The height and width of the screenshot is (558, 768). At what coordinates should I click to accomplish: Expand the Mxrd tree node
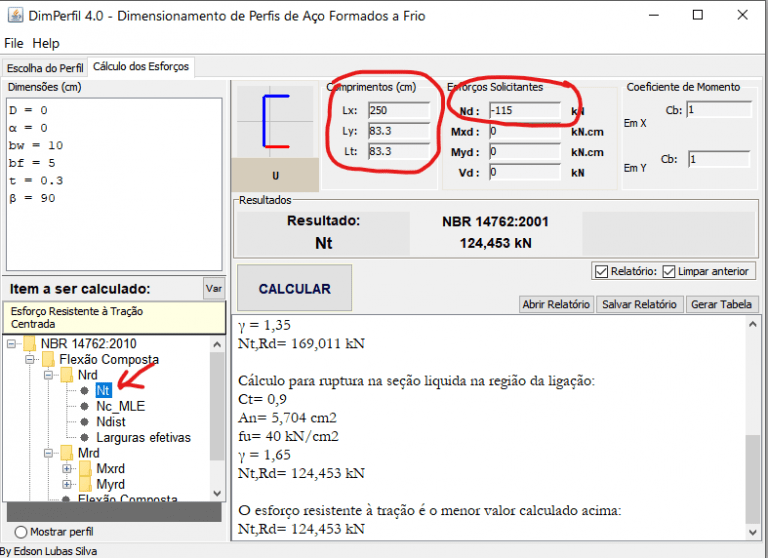(67, 469)
